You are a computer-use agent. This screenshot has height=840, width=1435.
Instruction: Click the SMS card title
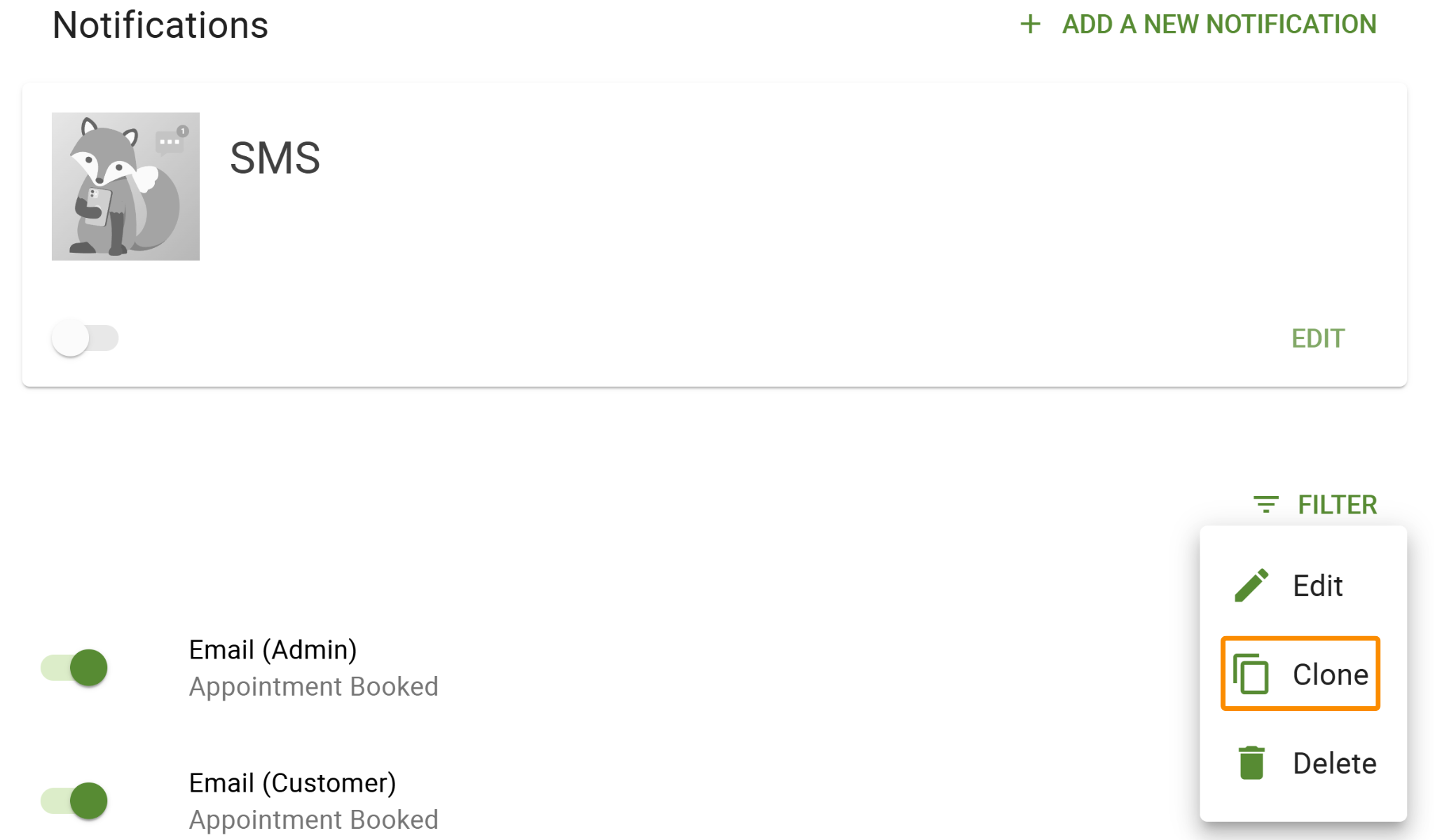(x=275, y=158)
